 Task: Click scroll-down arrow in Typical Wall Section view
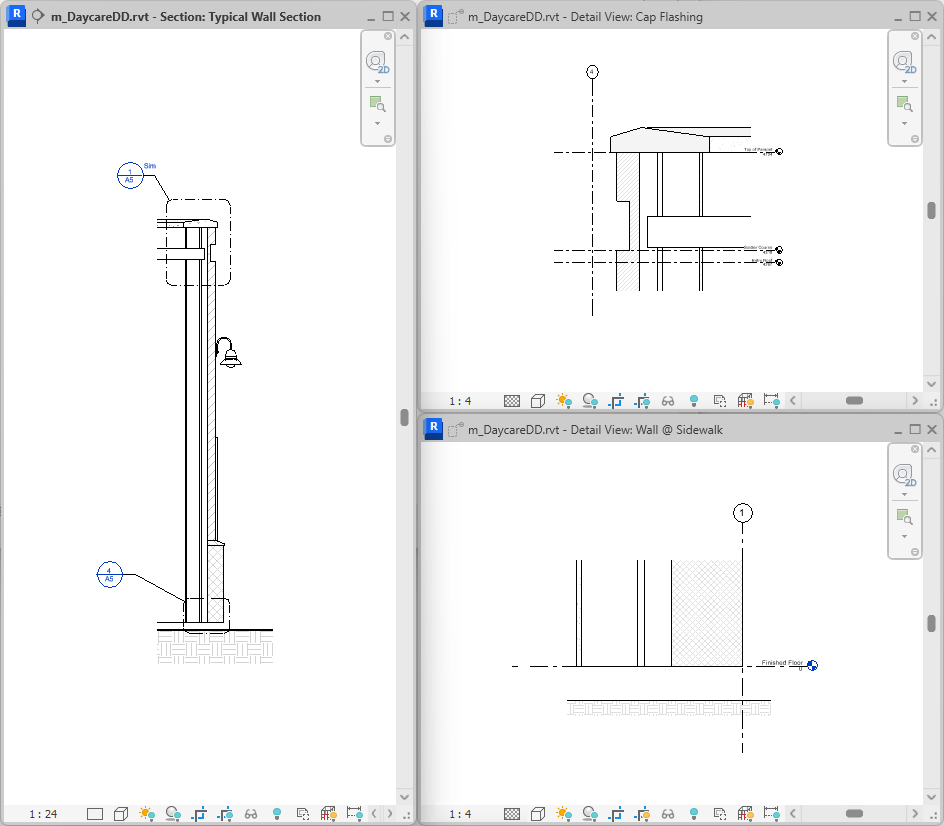click(x=405, y=796)
